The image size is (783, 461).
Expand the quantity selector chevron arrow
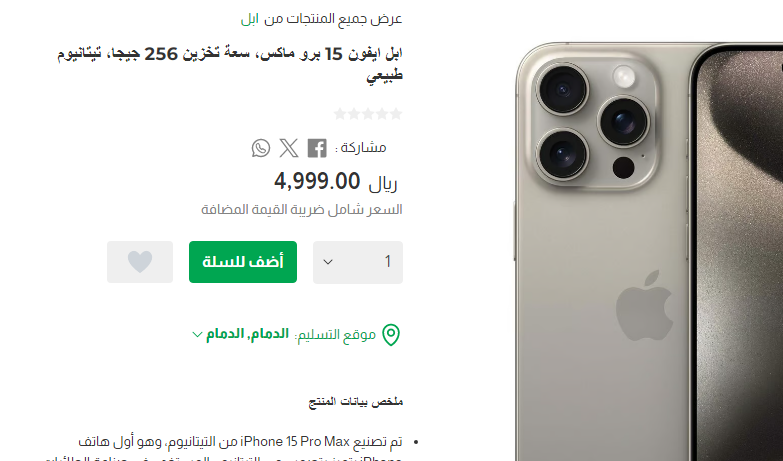328,262
